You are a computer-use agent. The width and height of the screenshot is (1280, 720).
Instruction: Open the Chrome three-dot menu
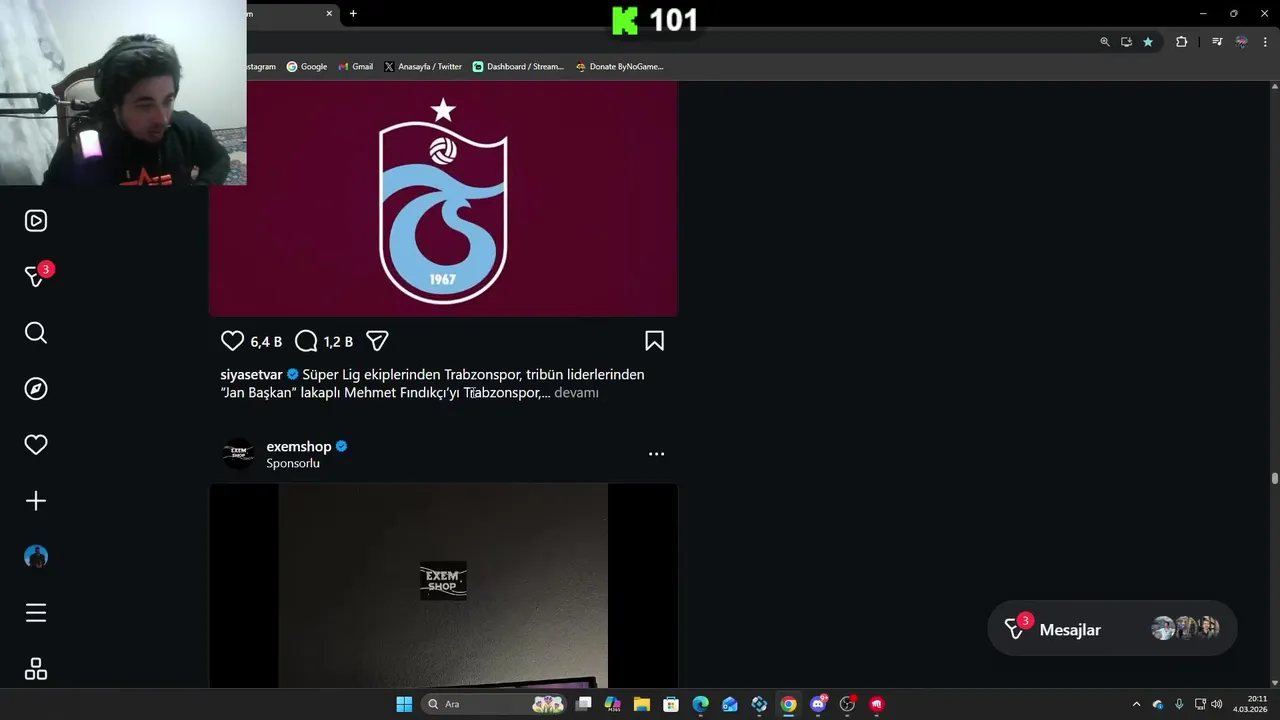(x=1265, y=42)
